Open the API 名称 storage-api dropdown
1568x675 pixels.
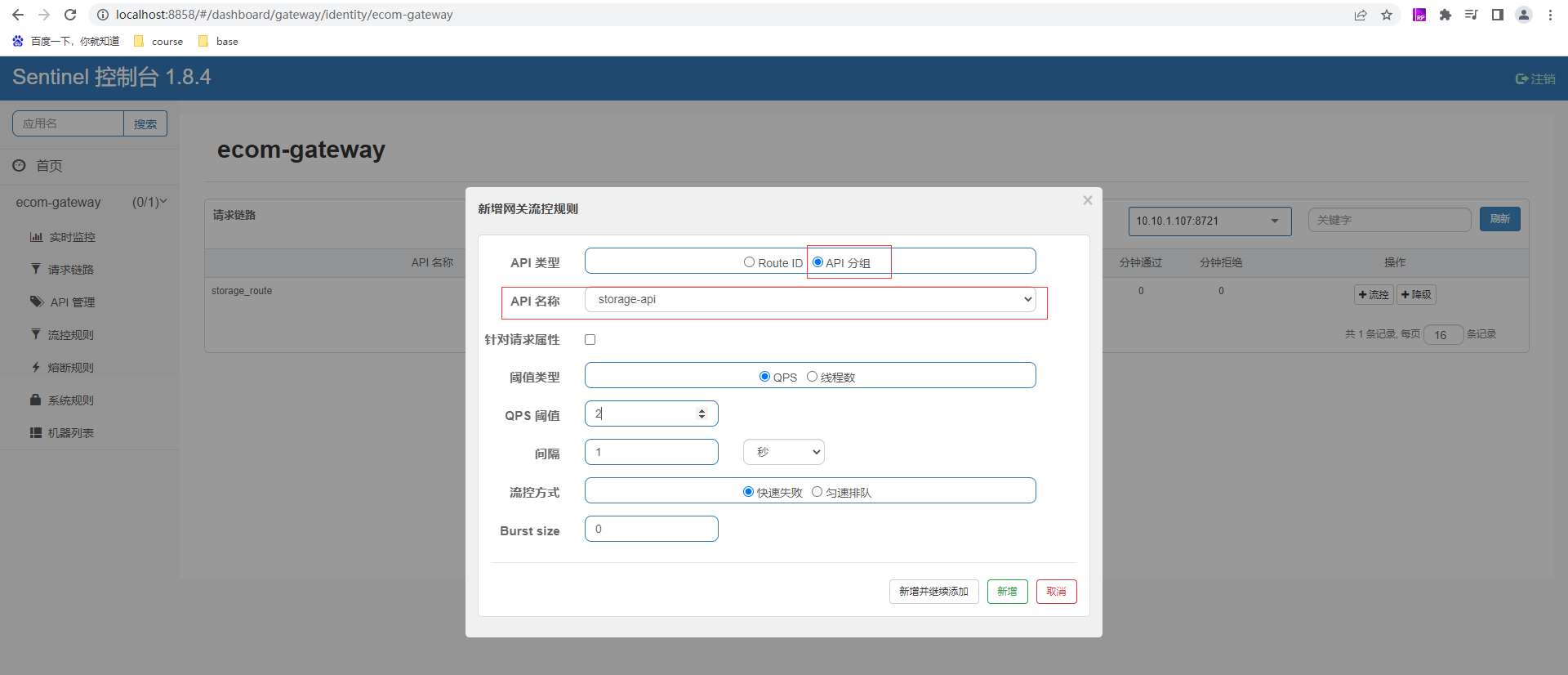[810, 300]
